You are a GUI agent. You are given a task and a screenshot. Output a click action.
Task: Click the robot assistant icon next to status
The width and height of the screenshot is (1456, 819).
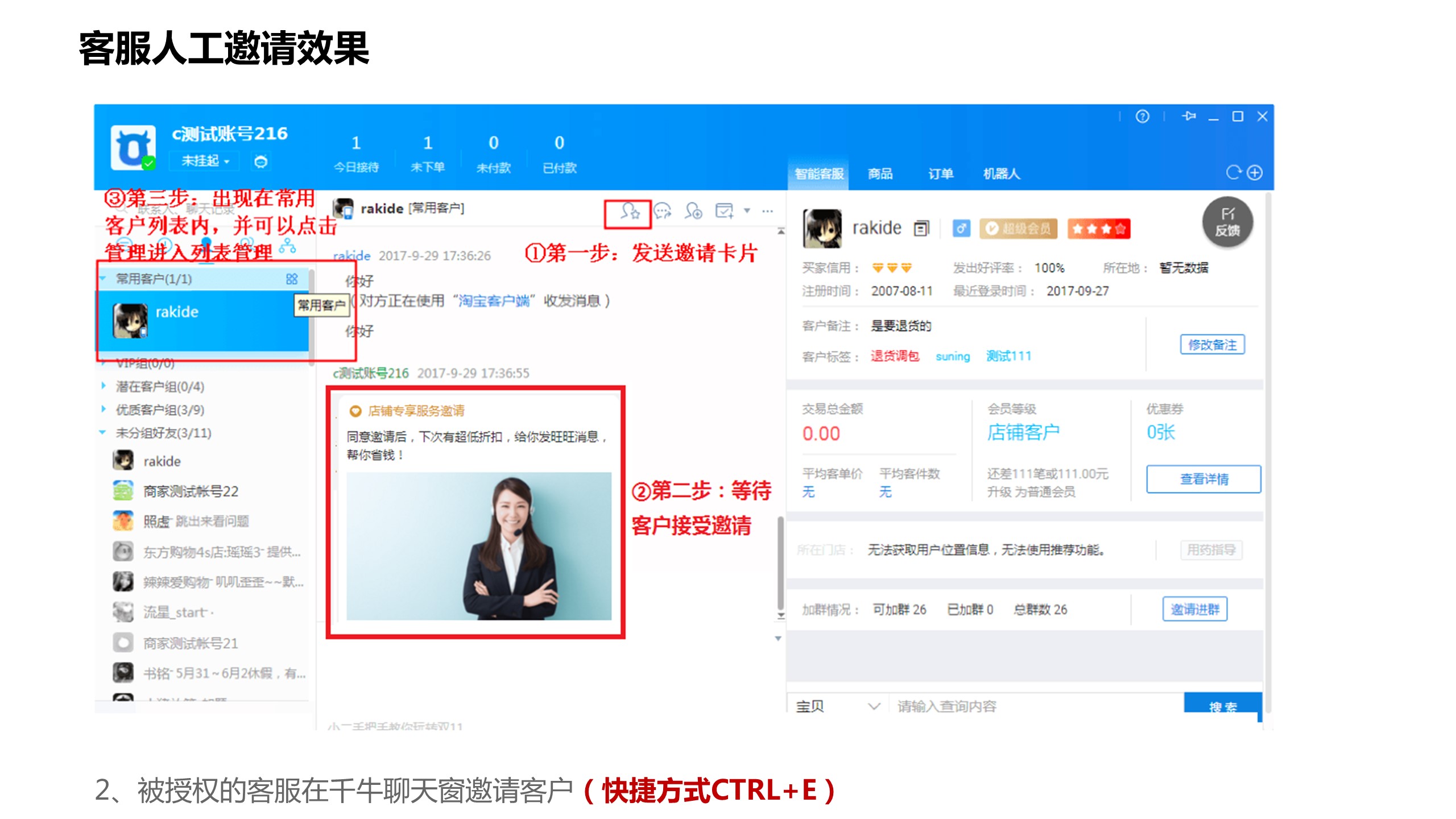(x=261, y=162)
